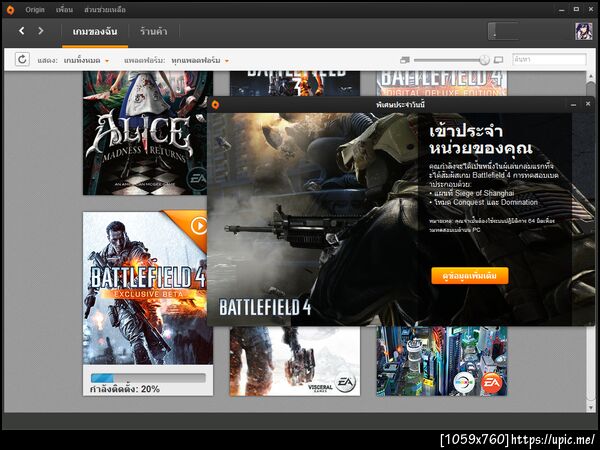The height and width of the screenshot is (450, 600).
Task: Refresh the game library
Action: tap(22, 59)
